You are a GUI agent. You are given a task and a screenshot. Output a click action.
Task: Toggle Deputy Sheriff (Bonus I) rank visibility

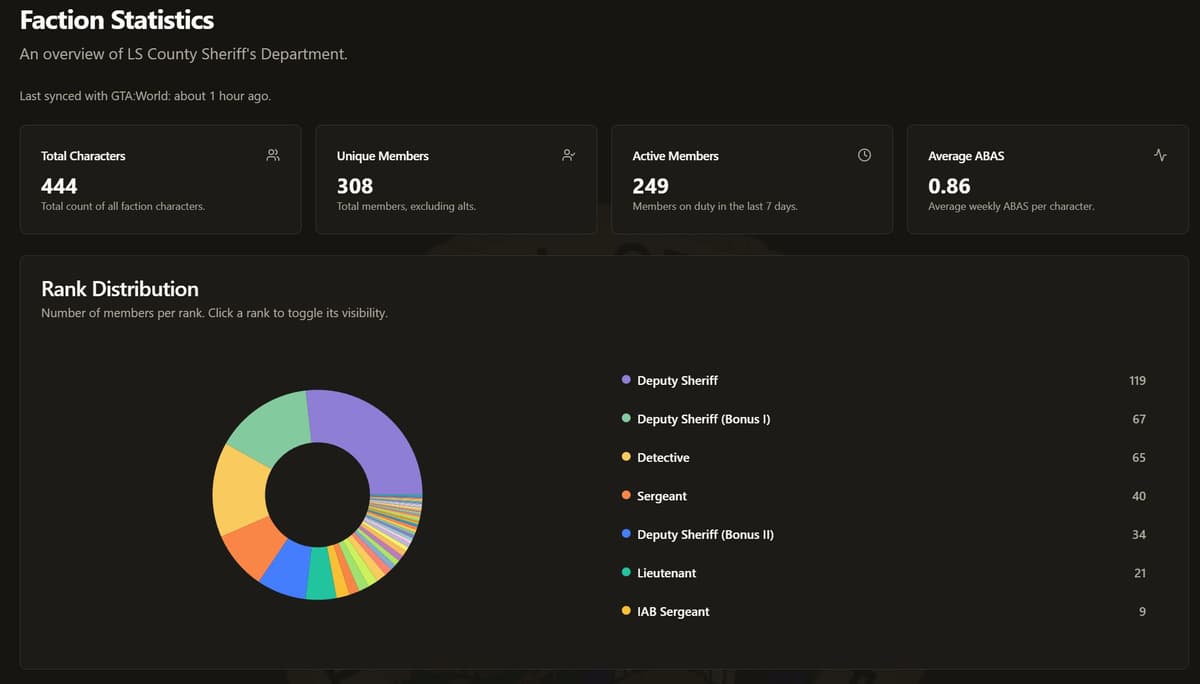(x=703, y=418)
